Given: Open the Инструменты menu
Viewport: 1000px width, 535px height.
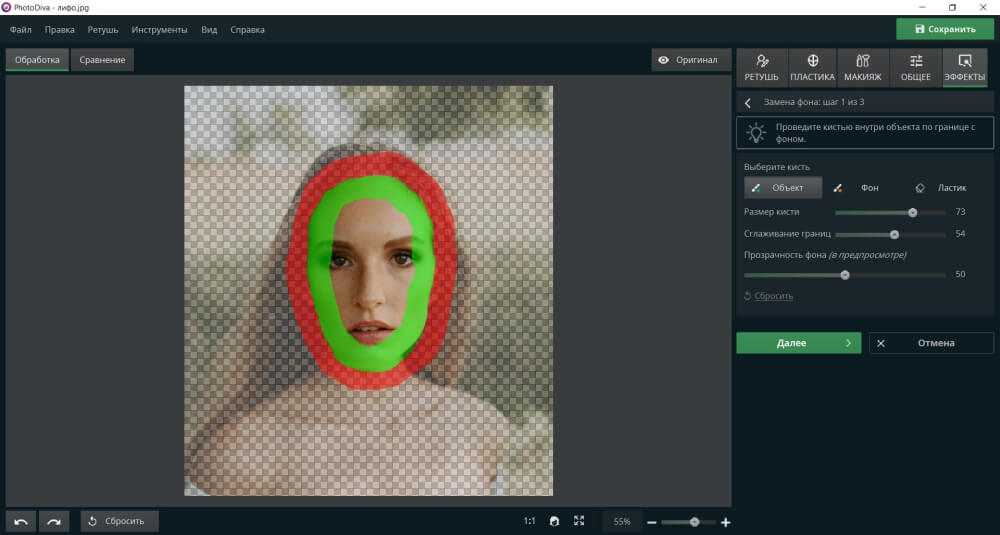Looking at the screenshot, I should click(158, 30).
